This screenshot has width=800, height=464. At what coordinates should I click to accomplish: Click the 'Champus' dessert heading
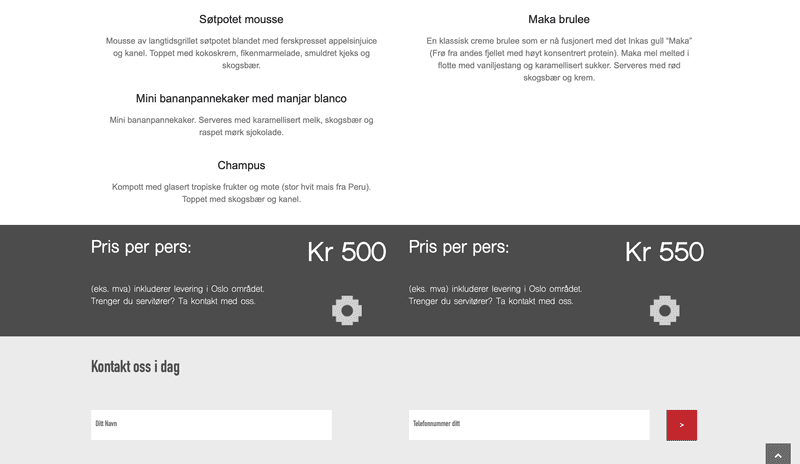(241, 165)
